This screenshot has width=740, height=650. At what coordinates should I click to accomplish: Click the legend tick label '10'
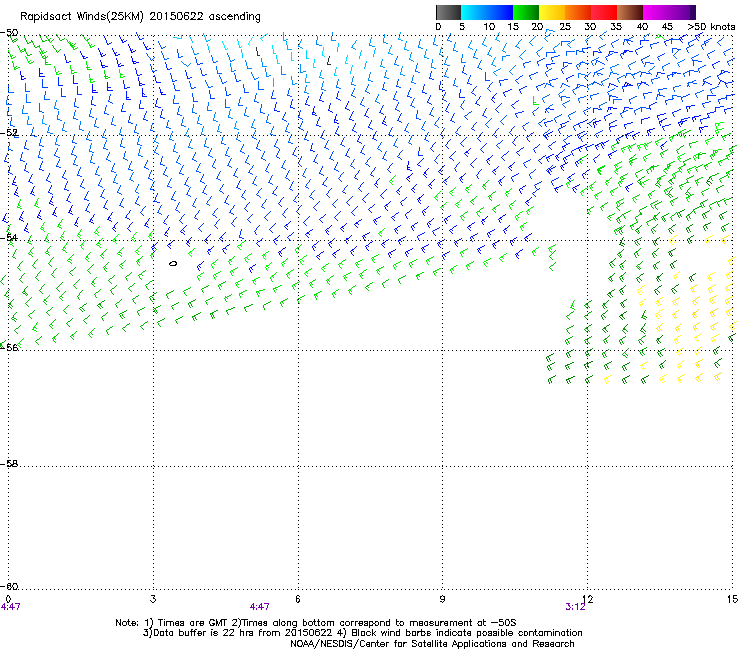[x=489, y=27]
